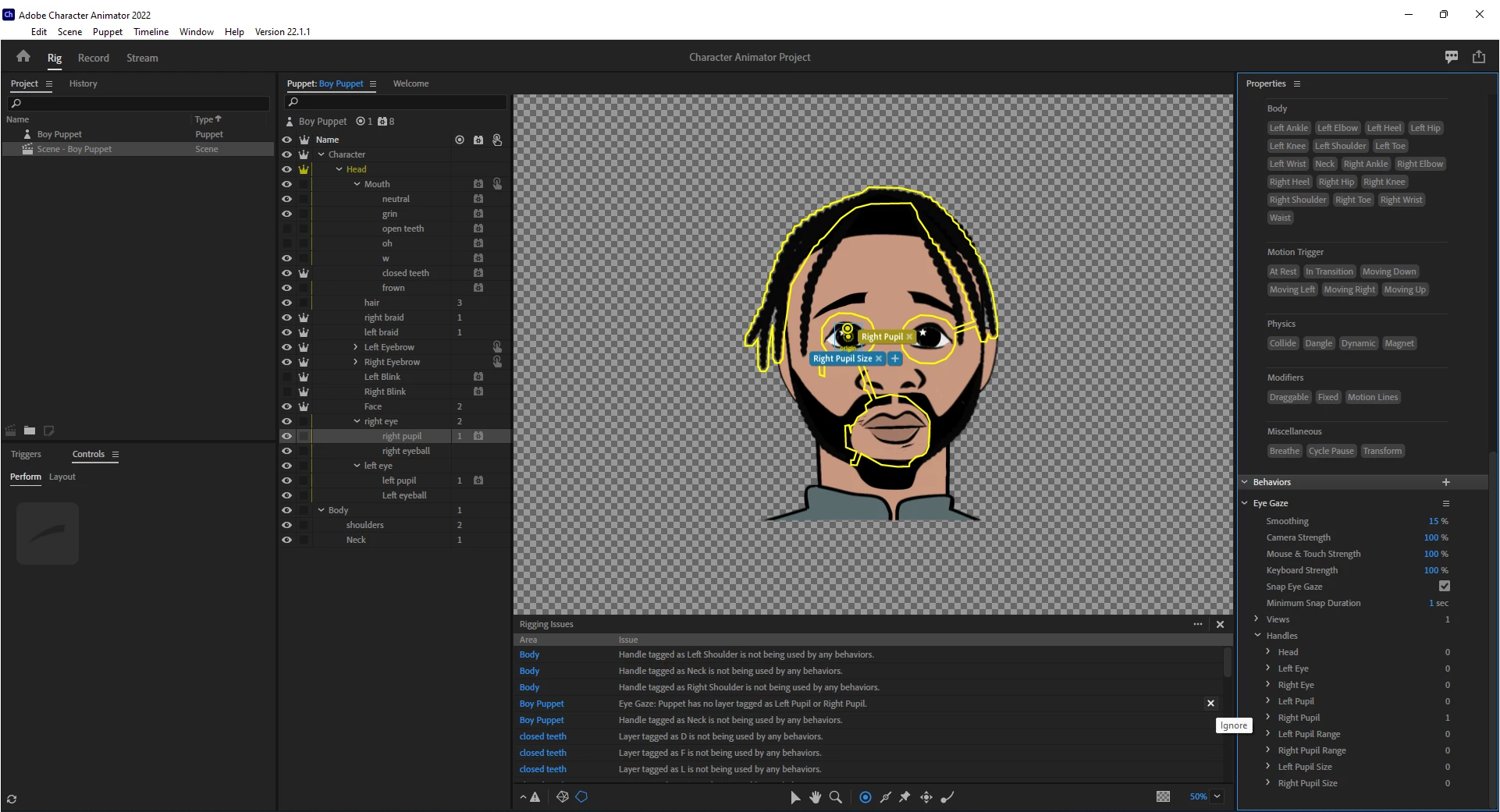The width and height of the screenshot is (1500, 812).
Task: Collapse the right eye group
Action: click(357, 421)
